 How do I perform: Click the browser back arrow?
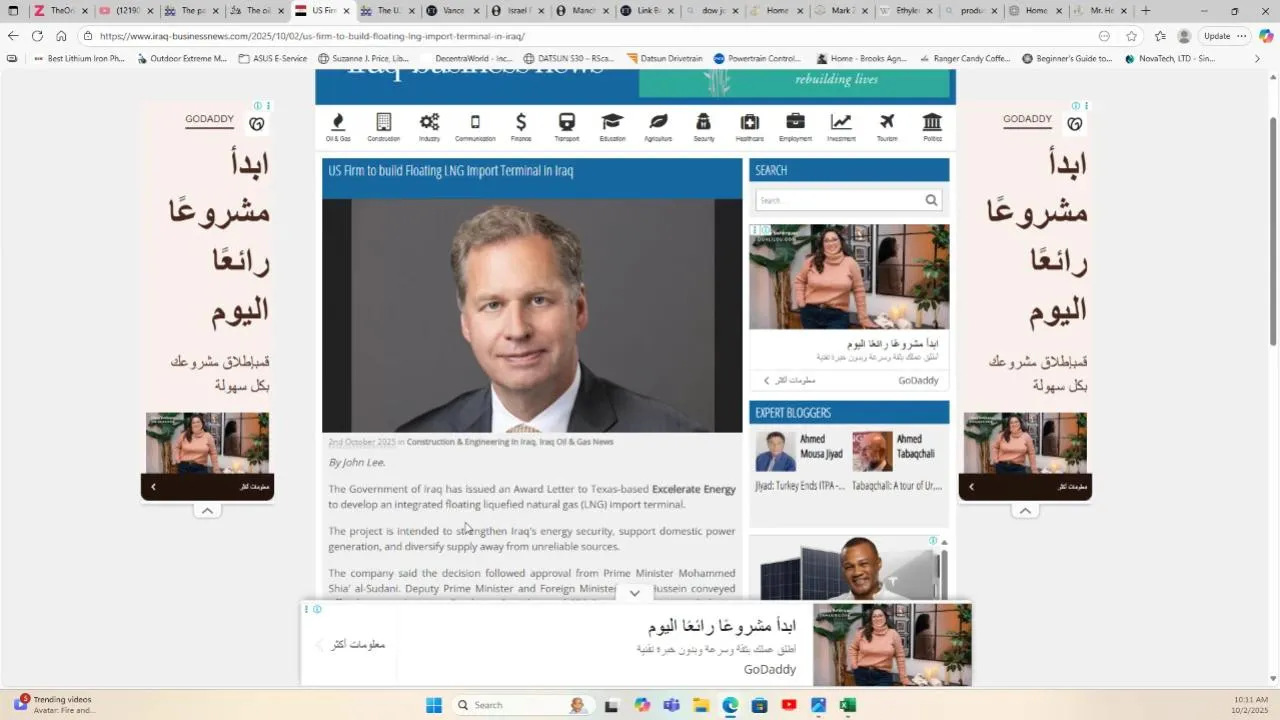[x=13, y=36]
